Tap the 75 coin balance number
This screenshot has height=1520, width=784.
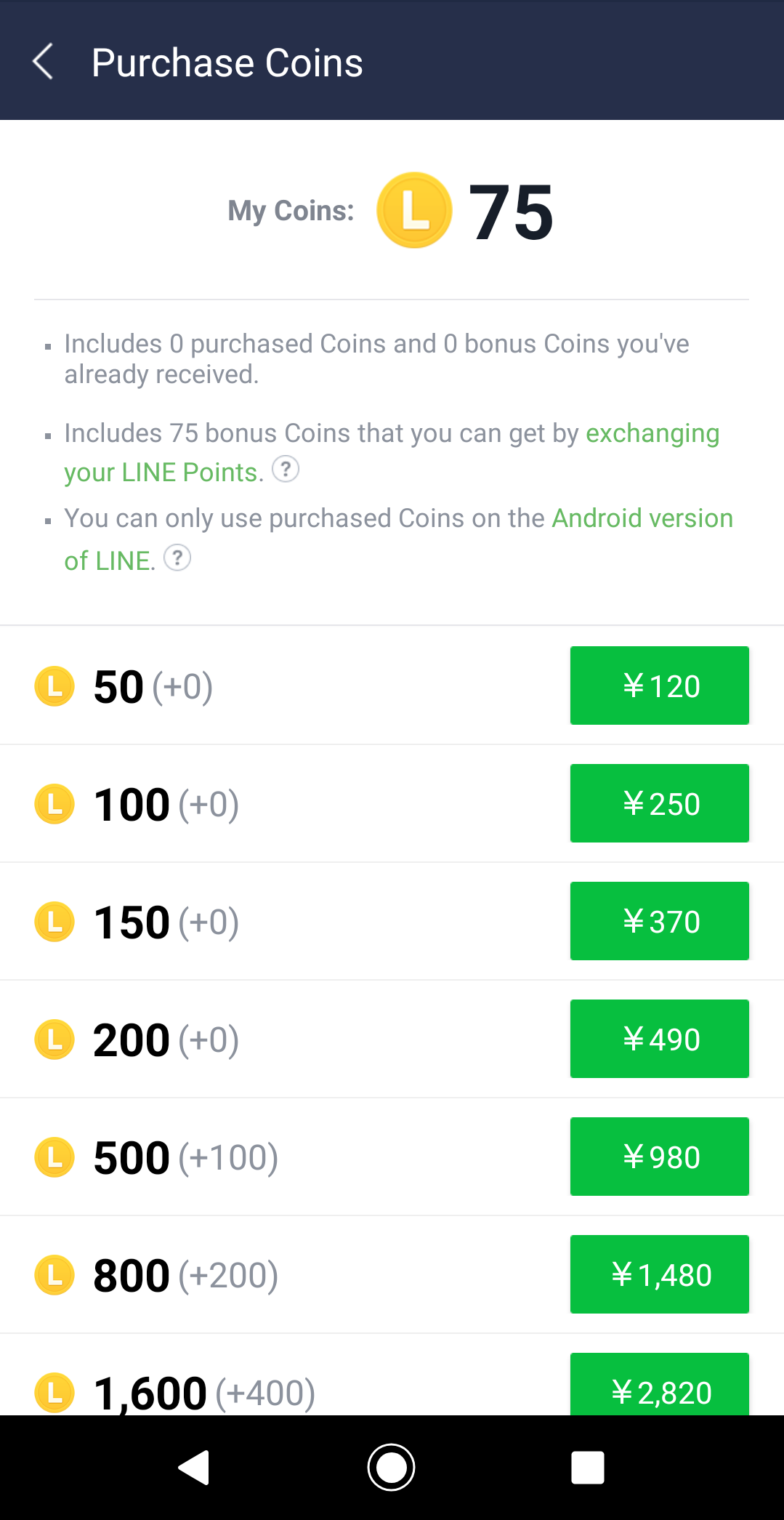click(x=511, y=212)
